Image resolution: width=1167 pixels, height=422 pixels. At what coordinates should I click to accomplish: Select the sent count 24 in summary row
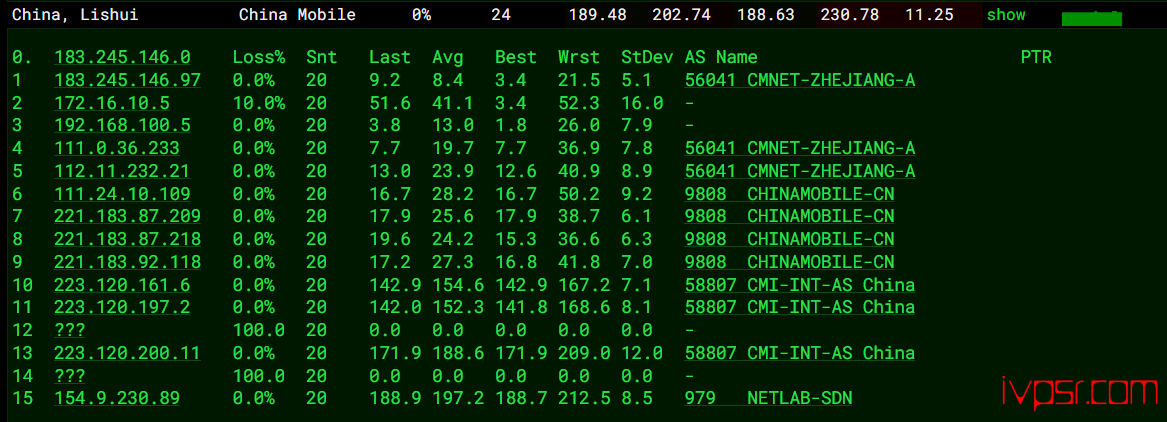click(501, 15)
